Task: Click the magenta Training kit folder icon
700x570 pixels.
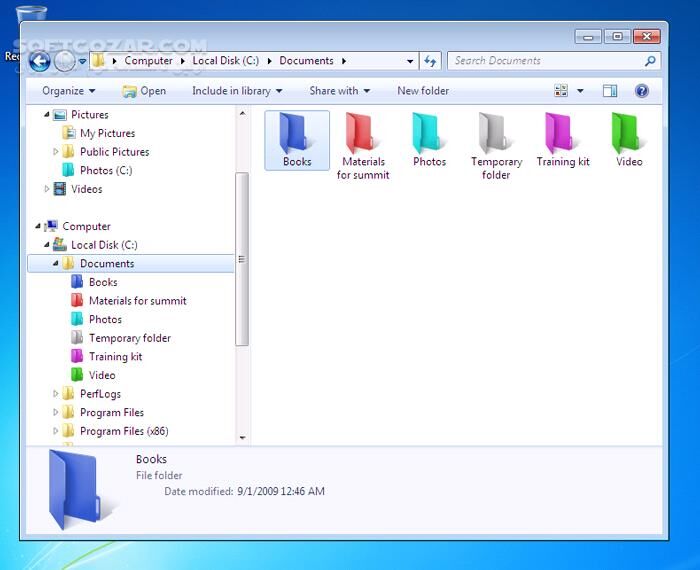Action: (562, 134)
